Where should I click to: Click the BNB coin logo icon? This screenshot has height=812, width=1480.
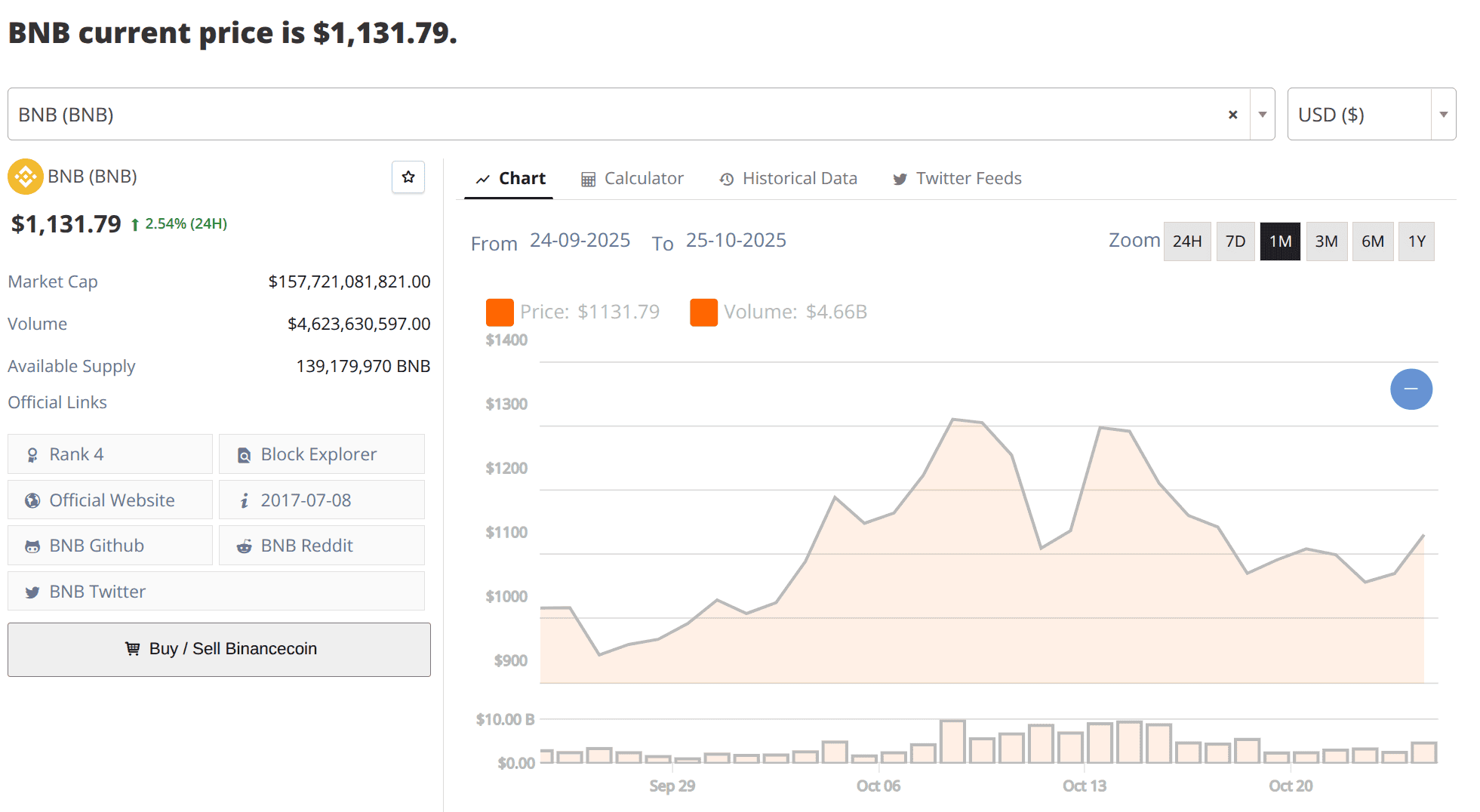click(26, 177)
